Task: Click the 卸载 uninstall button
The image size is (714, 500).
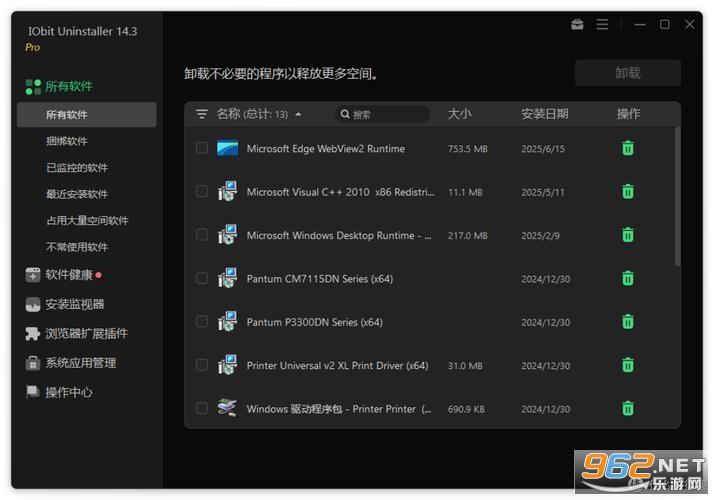Action: 628,73
